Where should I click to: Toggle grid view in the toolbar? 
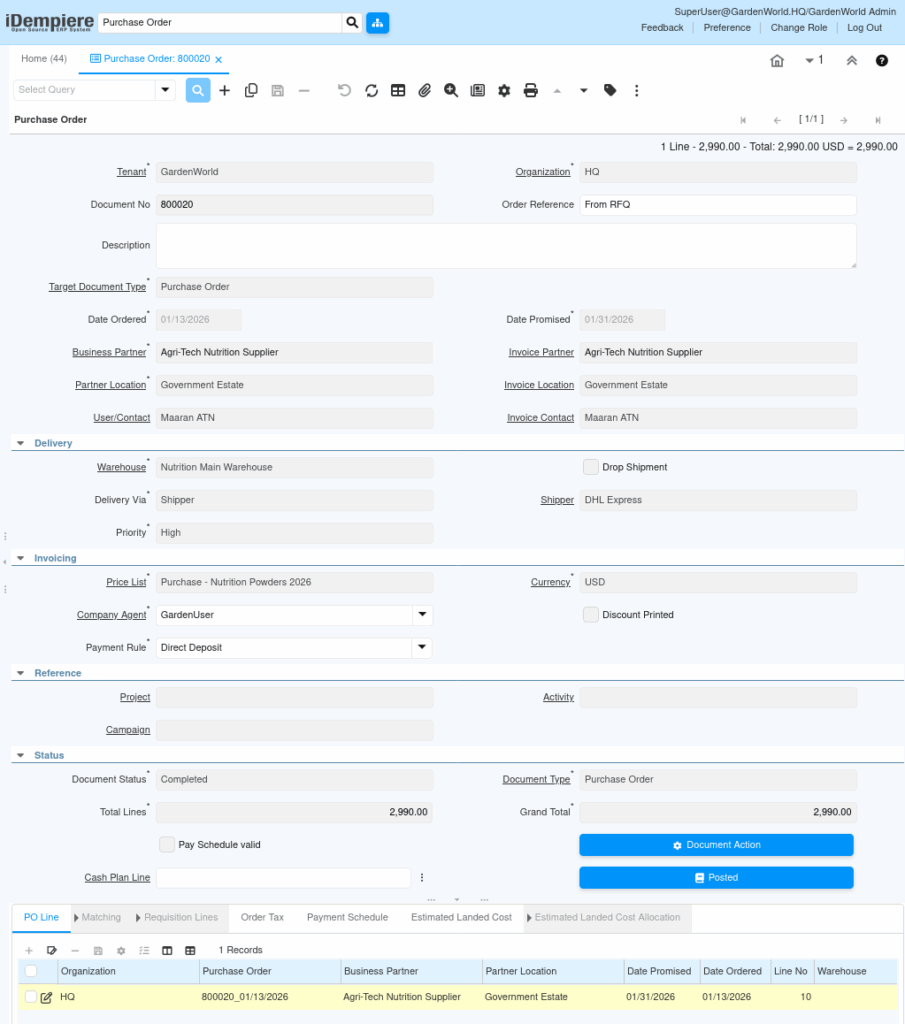coord(398,90)
